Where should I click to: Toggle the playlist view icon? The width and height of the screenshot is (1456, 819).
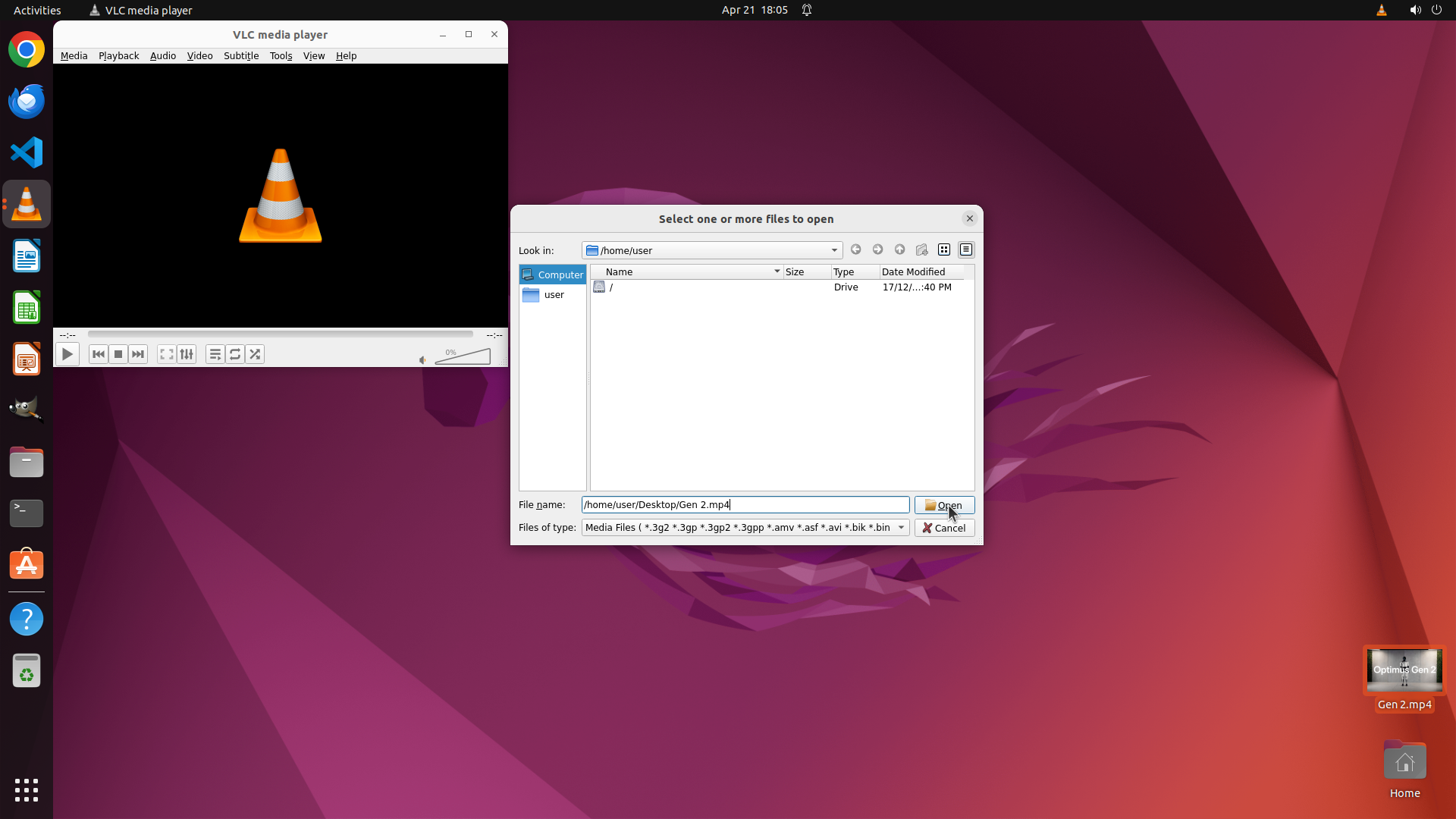(x=215, y=354)
